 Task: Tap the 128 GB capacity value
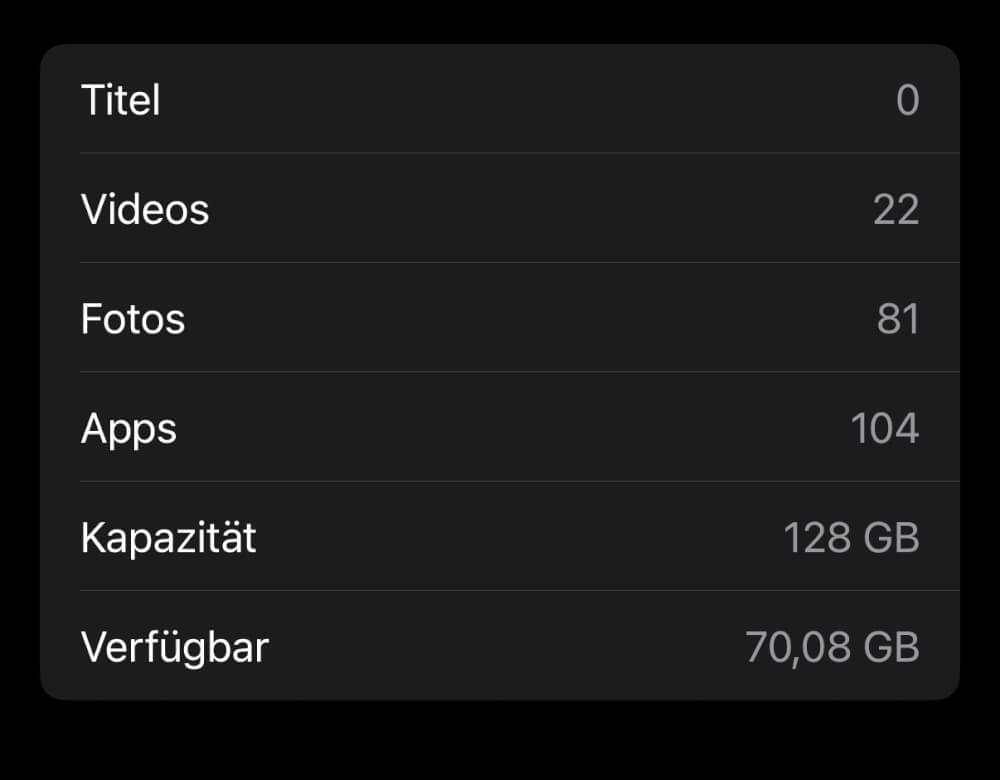click(x=851, y=538)
